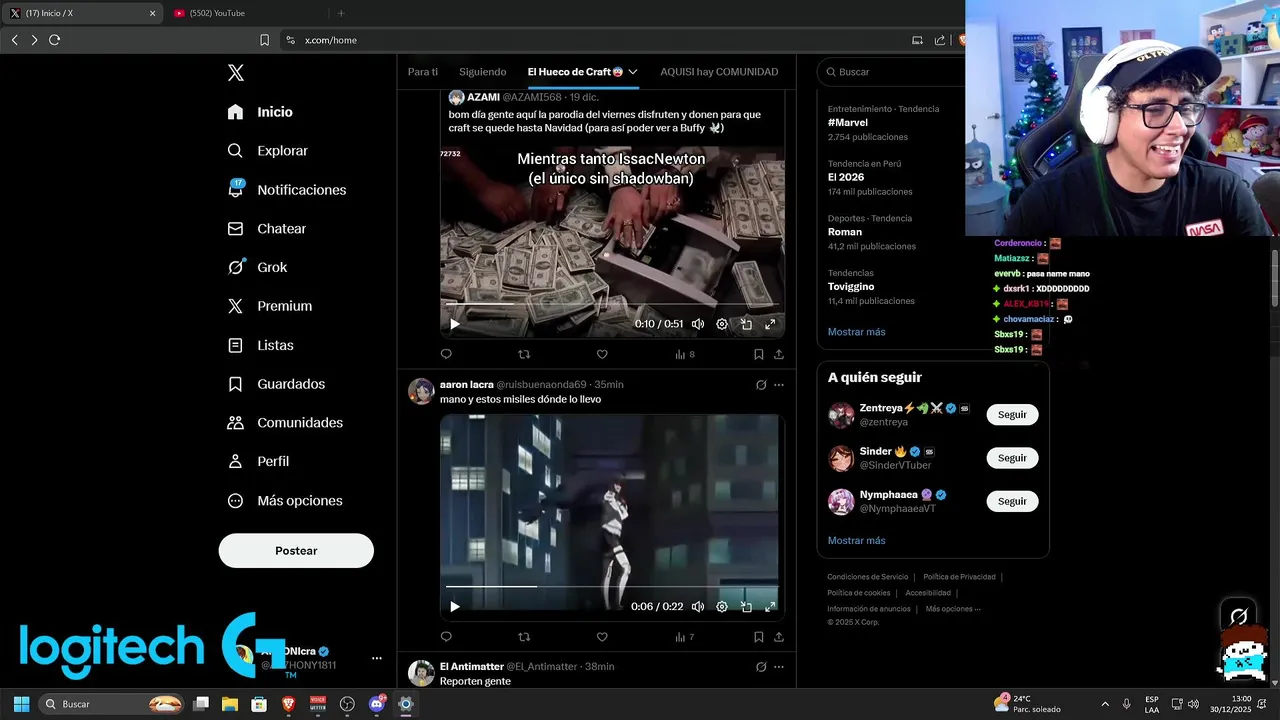Viewport: 1280px width, 720px height.
Task: Open Grok icon on El Antimatter post
Action: pyautogui.click(x=761, y=667)
